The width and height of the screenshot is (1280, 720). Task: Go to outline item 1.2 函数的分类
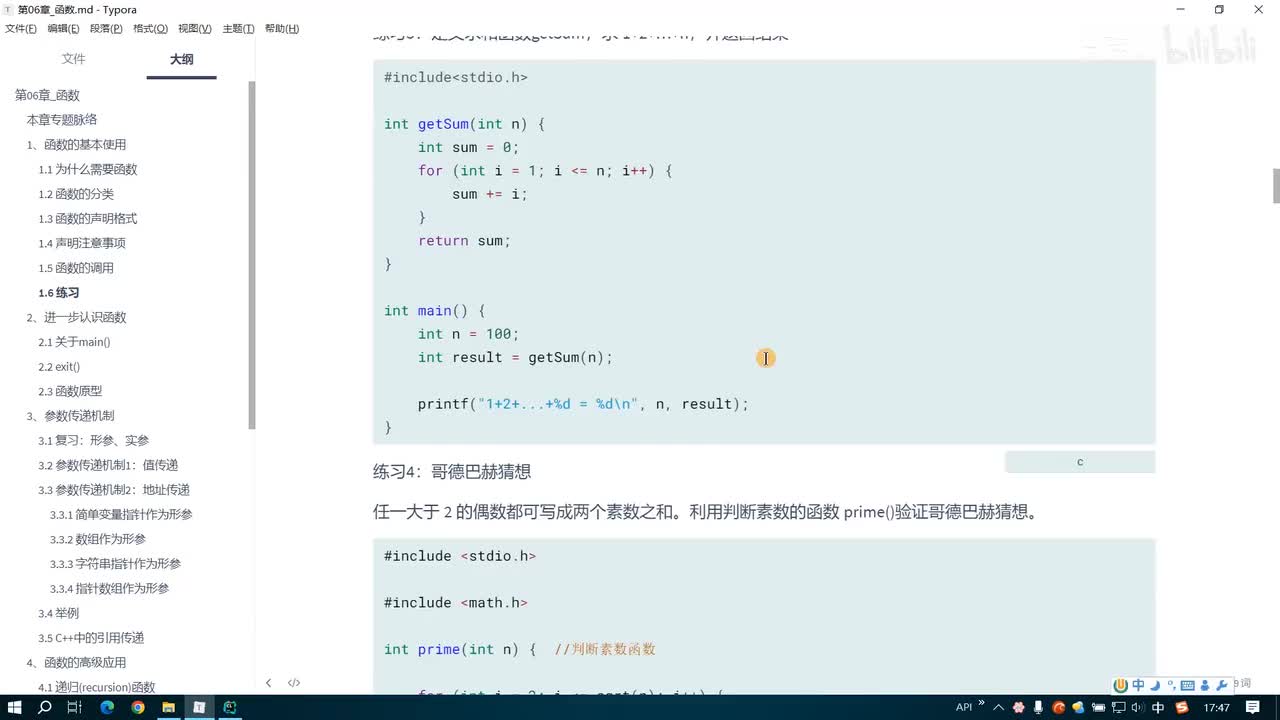[76, 194]
